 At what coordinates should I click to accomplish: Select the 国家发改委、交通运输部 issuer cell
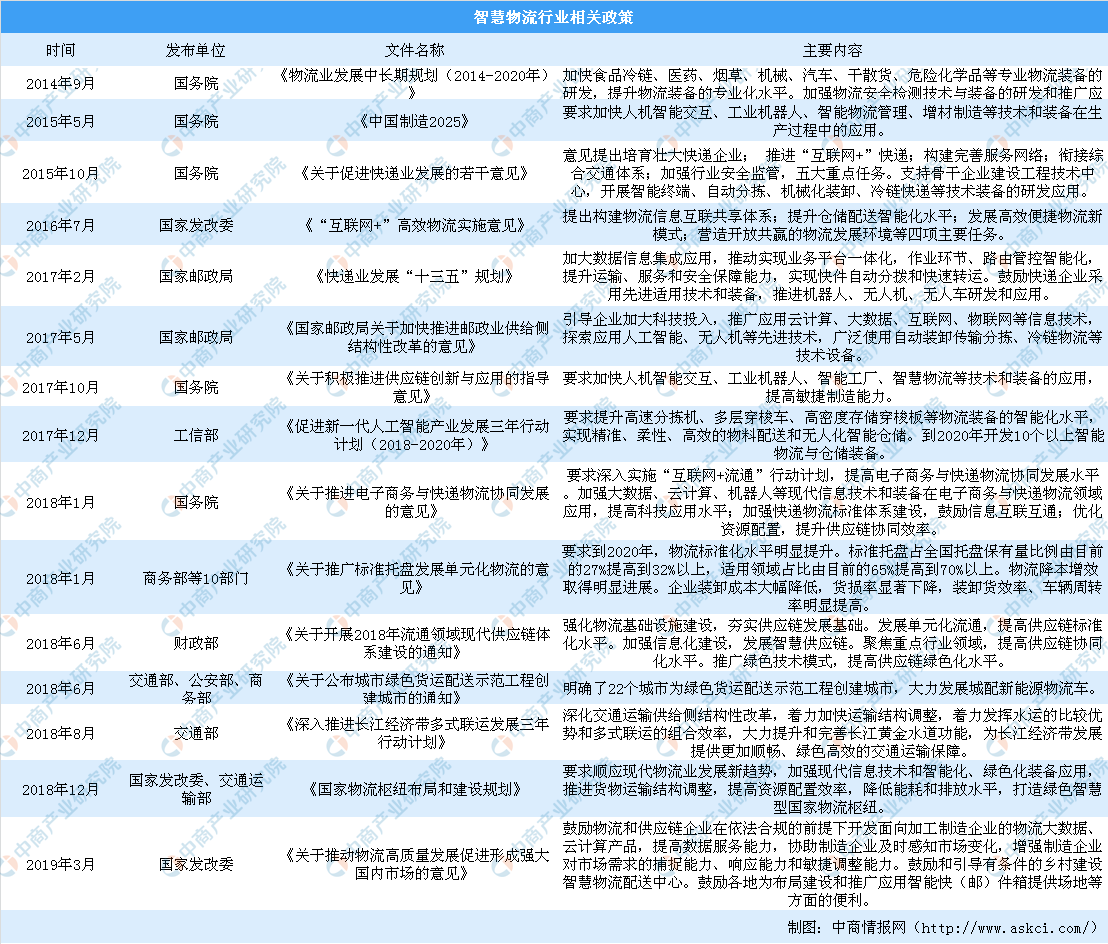coord(196,789)
